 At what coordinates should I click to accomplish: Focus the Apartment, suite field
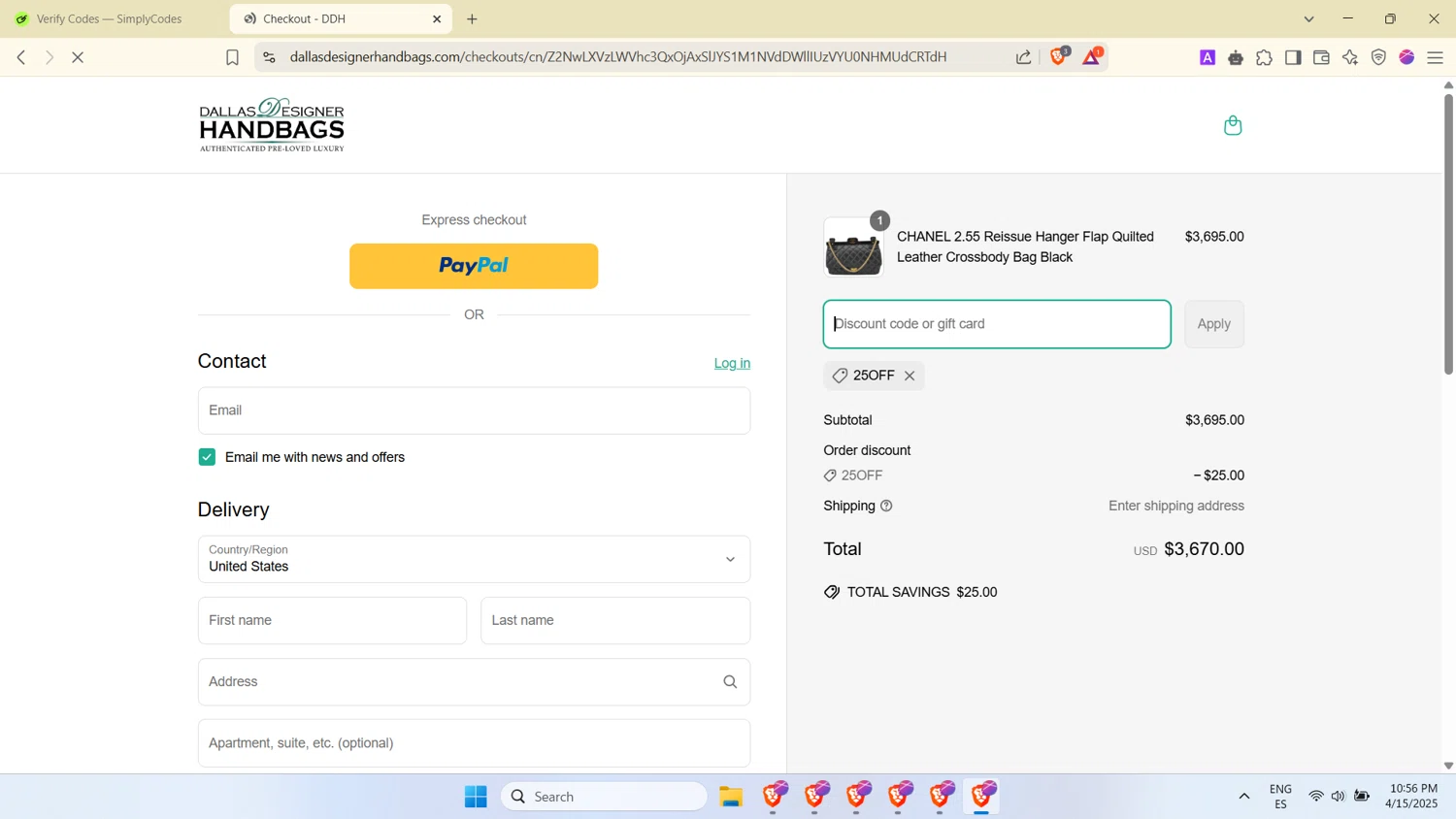point(474,743)
